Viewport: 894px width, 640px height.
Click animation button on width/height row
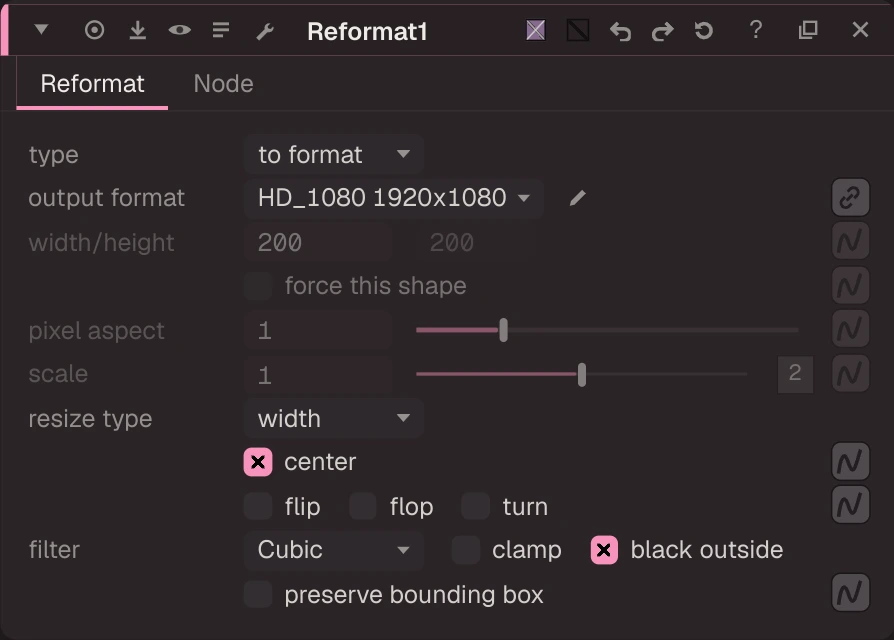tap(850, 242)
